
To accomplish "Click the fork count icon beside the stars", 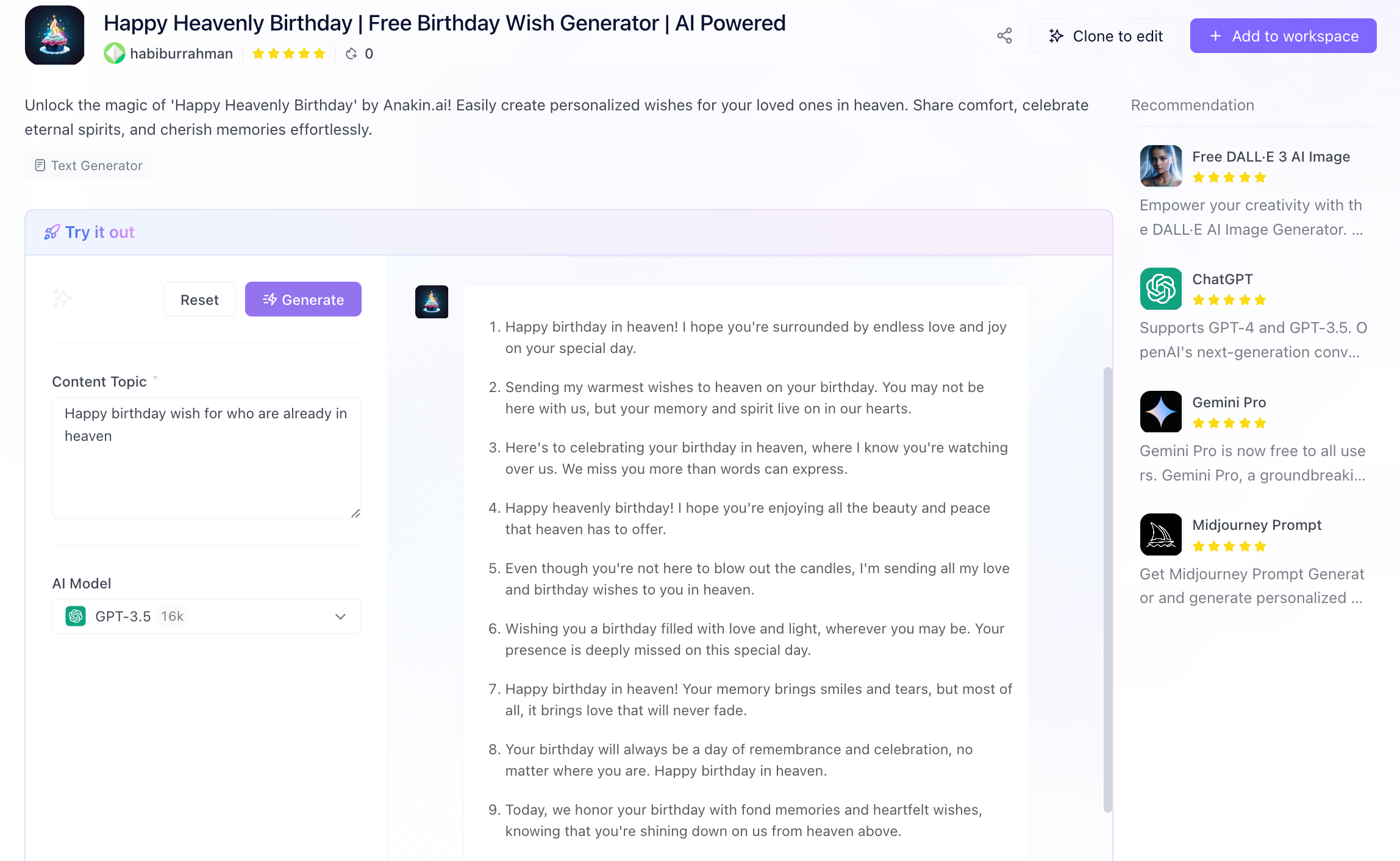I will tap(351, 54).
